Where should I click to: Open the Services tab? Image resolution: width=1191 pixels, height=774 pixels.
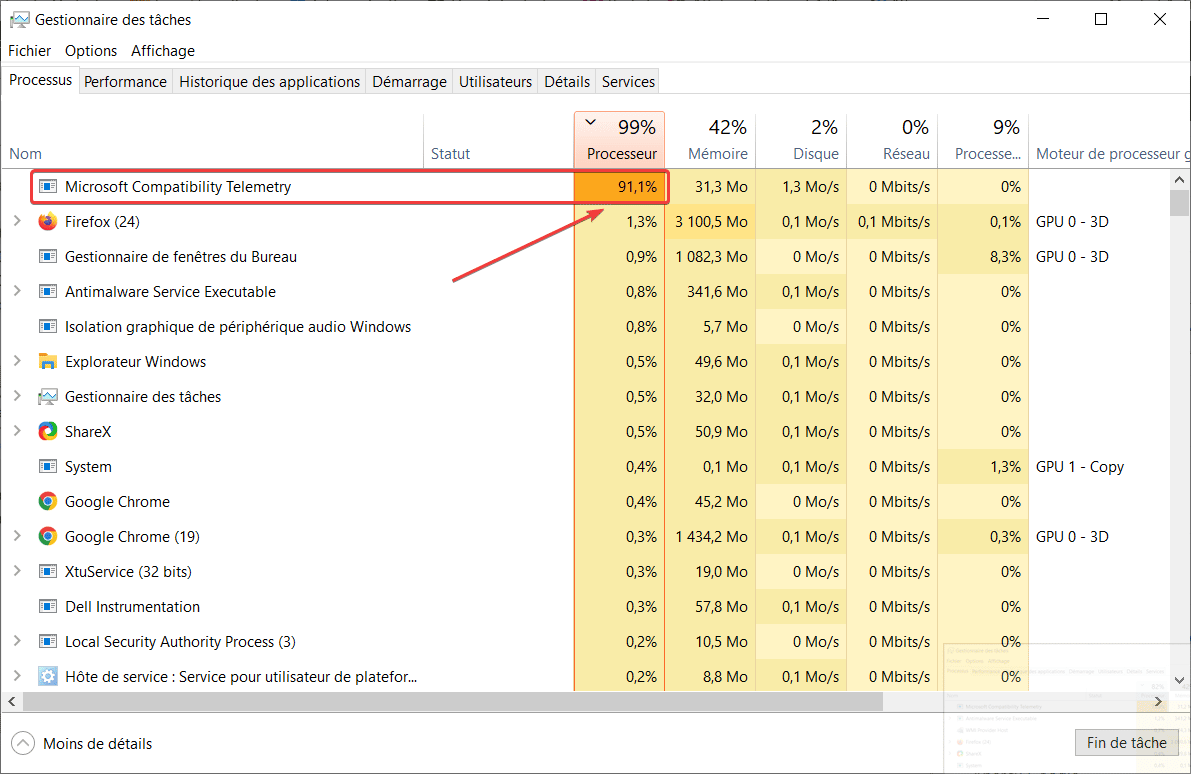[x=627, y=81]
